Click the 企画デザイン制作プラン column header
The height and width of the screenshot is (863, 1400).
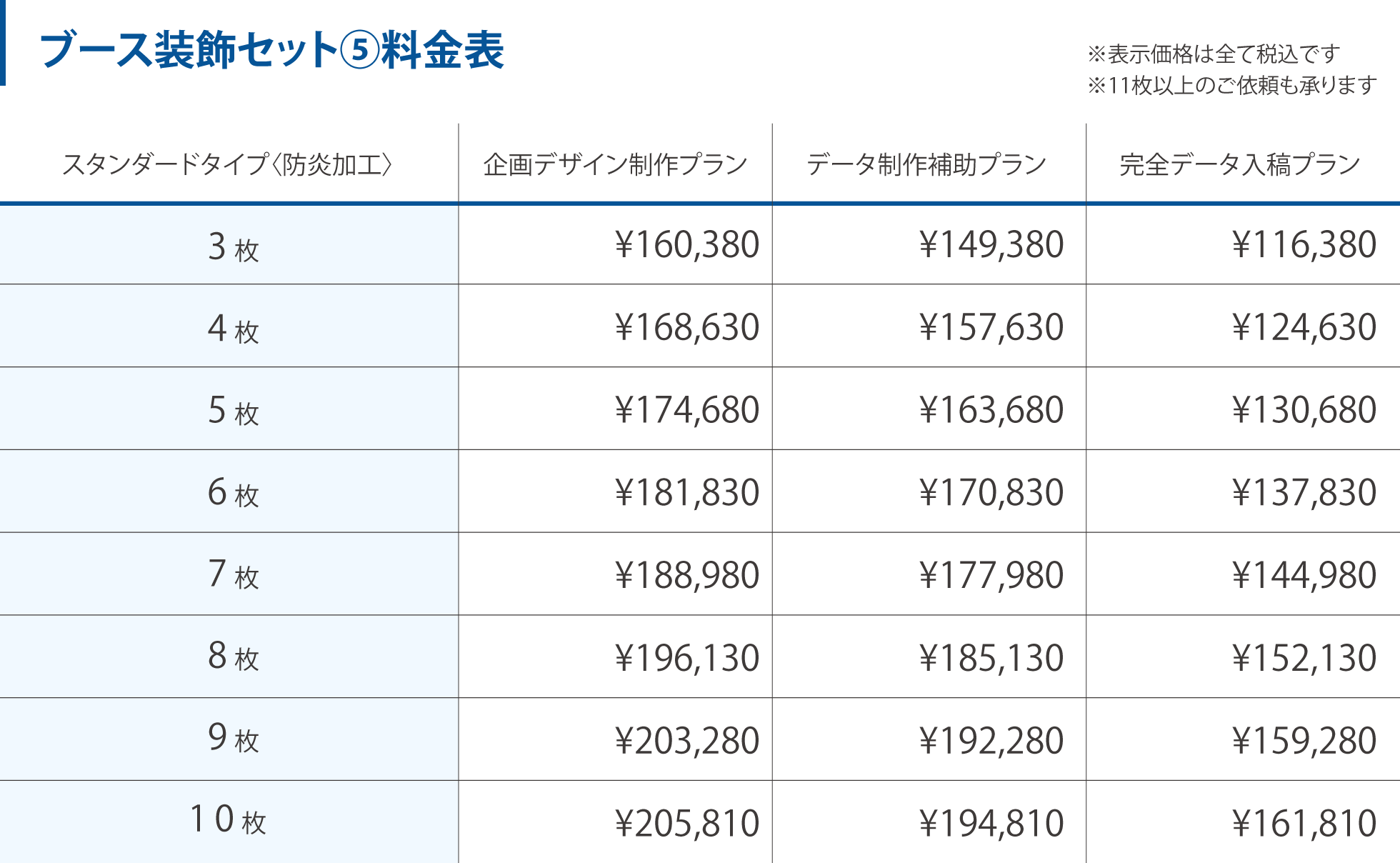tap(615, 164)
